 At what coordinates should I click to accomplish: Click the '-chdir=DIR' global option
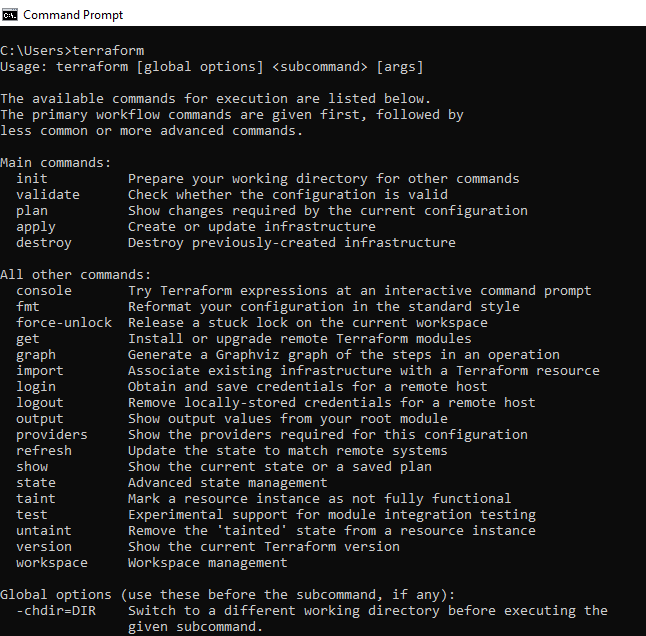[x=56, y=610]
